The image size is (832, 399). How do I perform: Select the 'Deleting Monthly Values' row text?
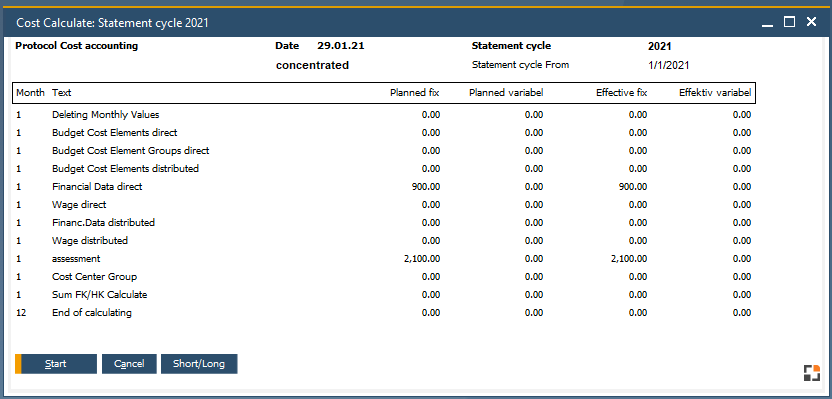pos(106,115)
